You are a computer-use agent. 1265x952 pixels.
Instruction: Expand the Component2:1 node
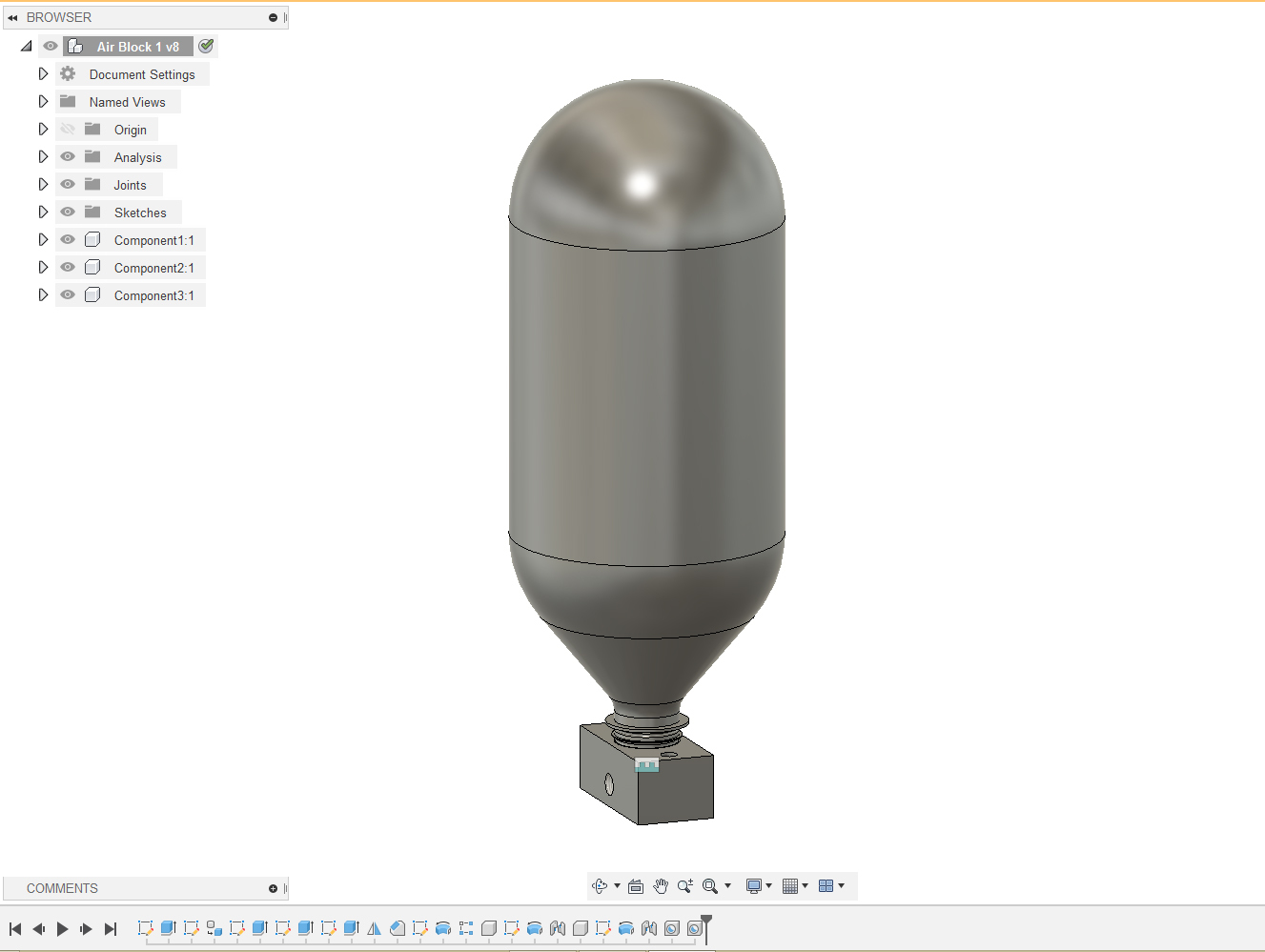[43, 268]
